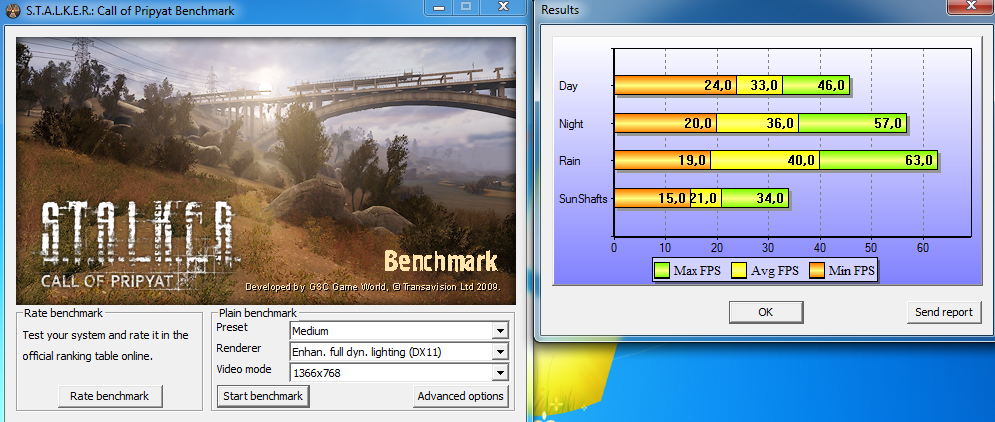Click the Results window title text
995x422 pixels.
(x=560, y=10)
